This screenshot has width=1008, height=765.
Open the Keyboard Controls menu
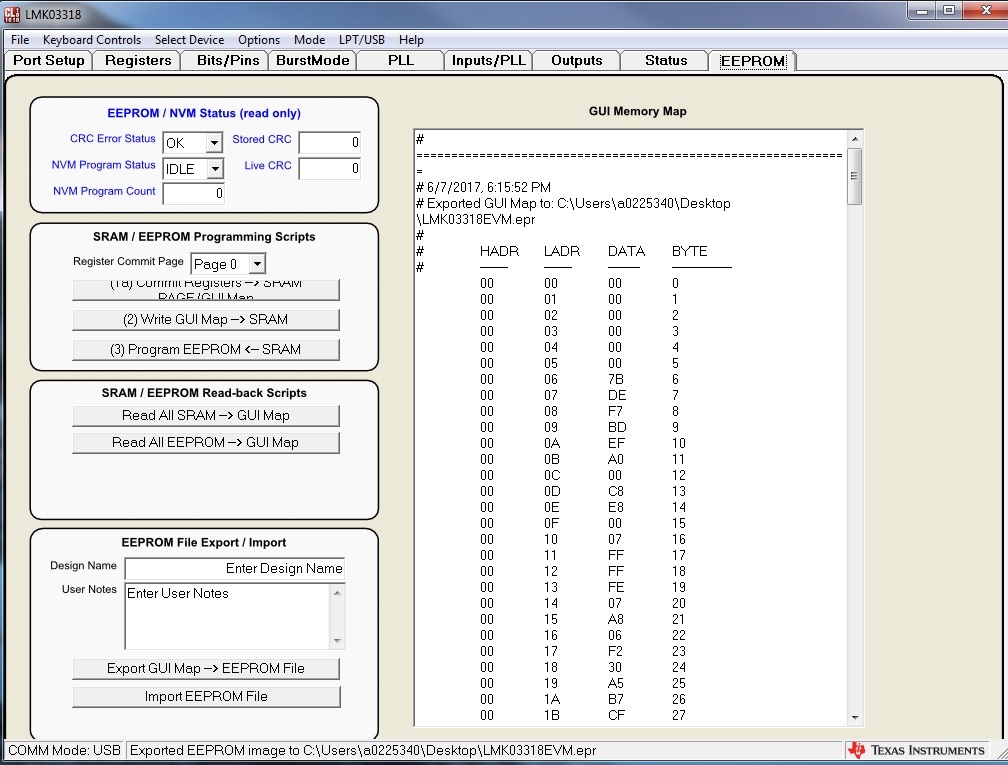click(x=92, y=40)
